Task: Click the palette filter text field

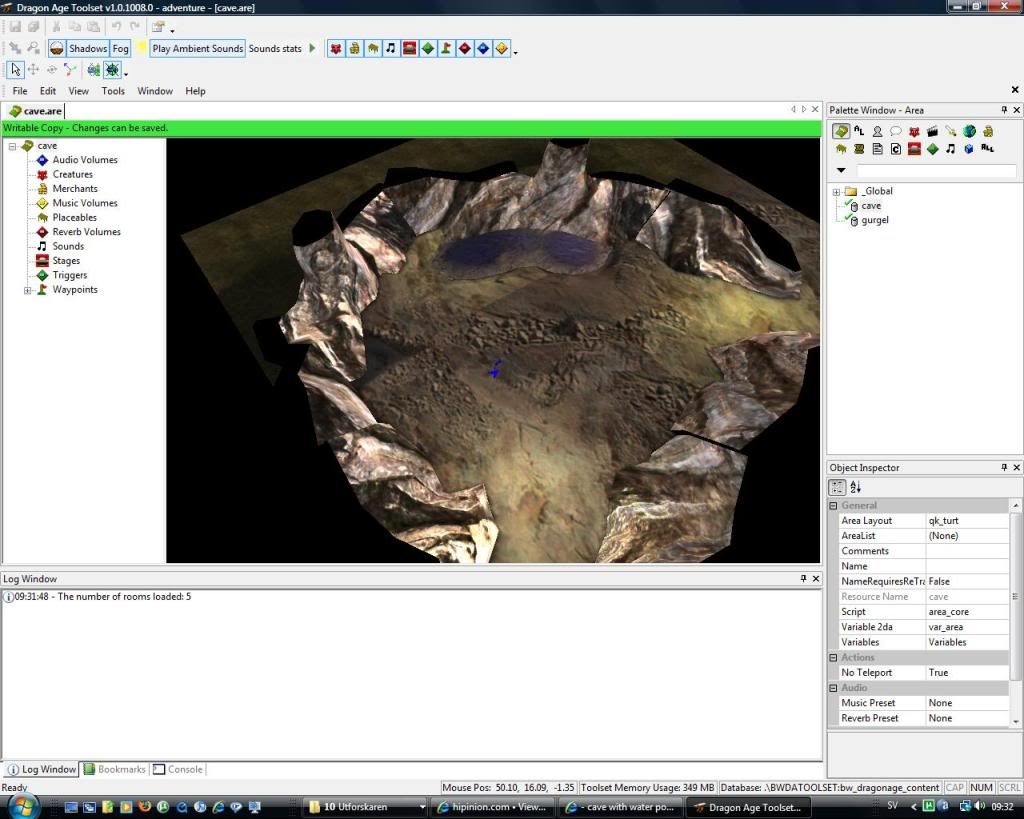Action: (935, 171)
